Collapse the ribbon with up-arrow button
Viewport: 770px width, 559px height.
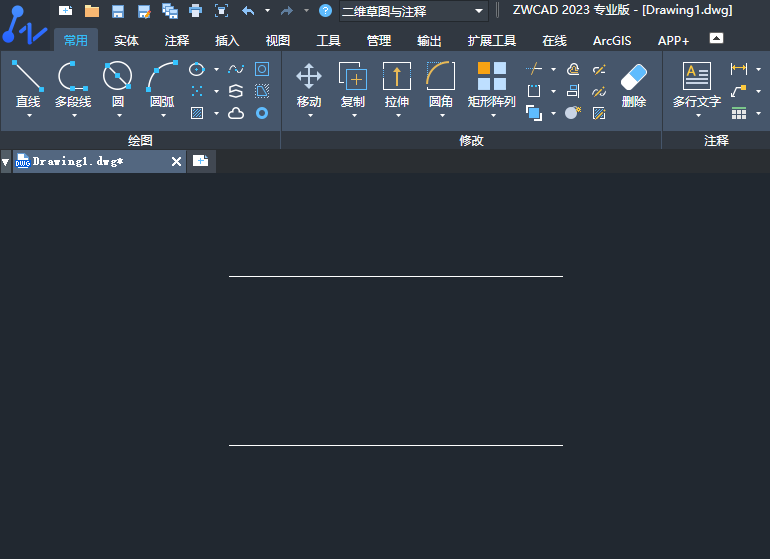point(716,38)
